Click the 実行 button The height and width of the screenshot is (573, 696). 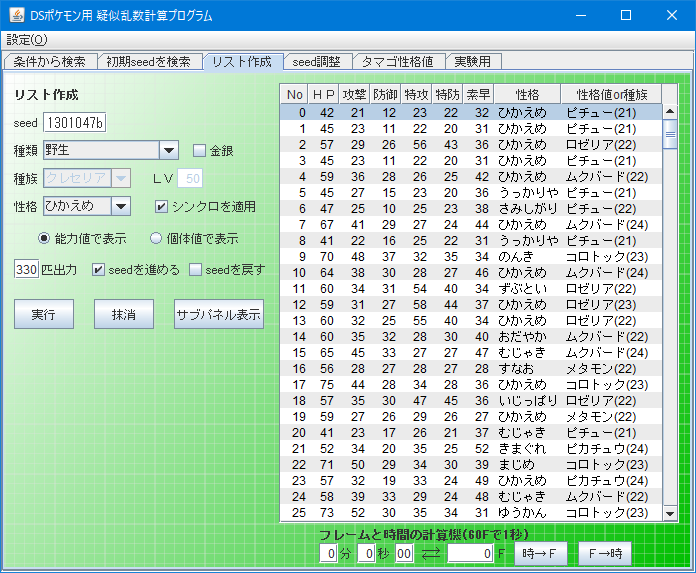click(44, 314)
